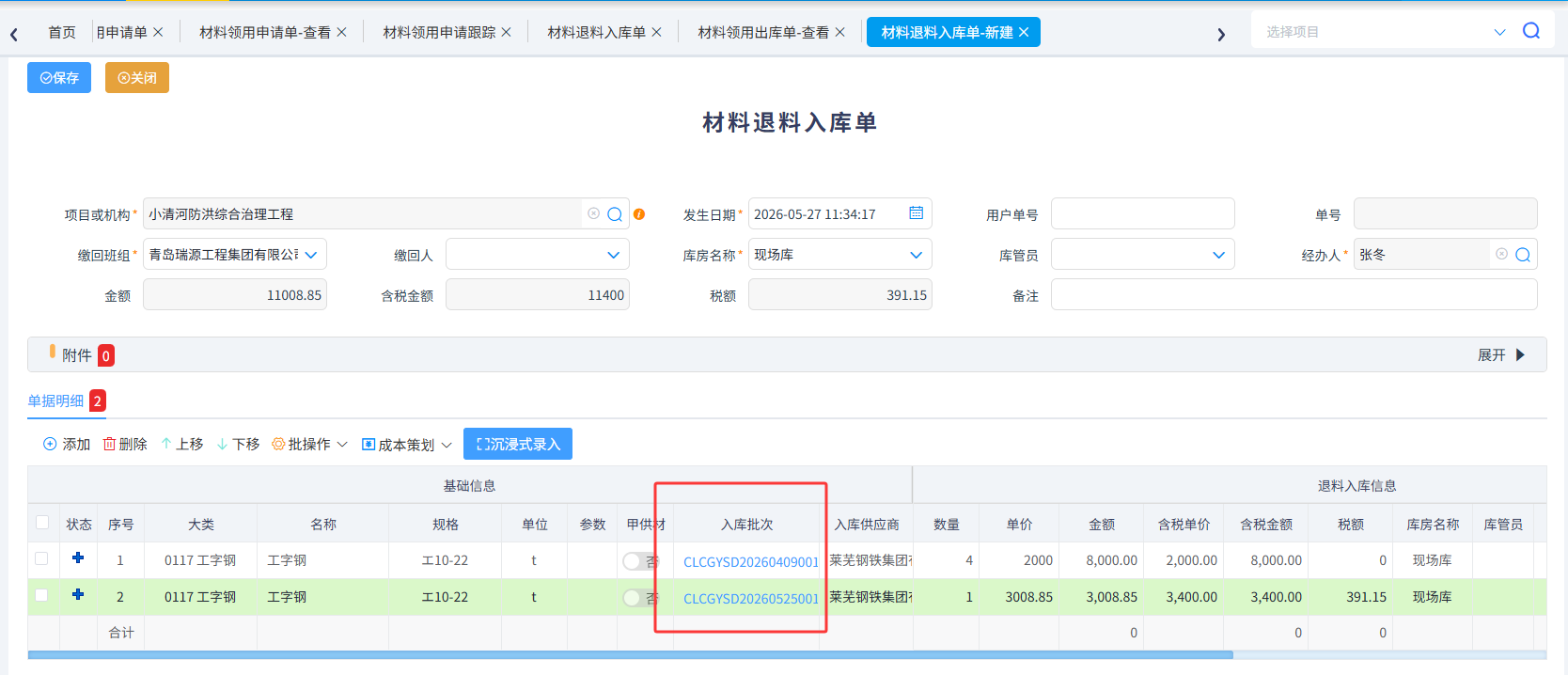1568x675 pixels.
Task: Click the orange 关闭 button
Action: pyautogui.click(x=137, y=78)
